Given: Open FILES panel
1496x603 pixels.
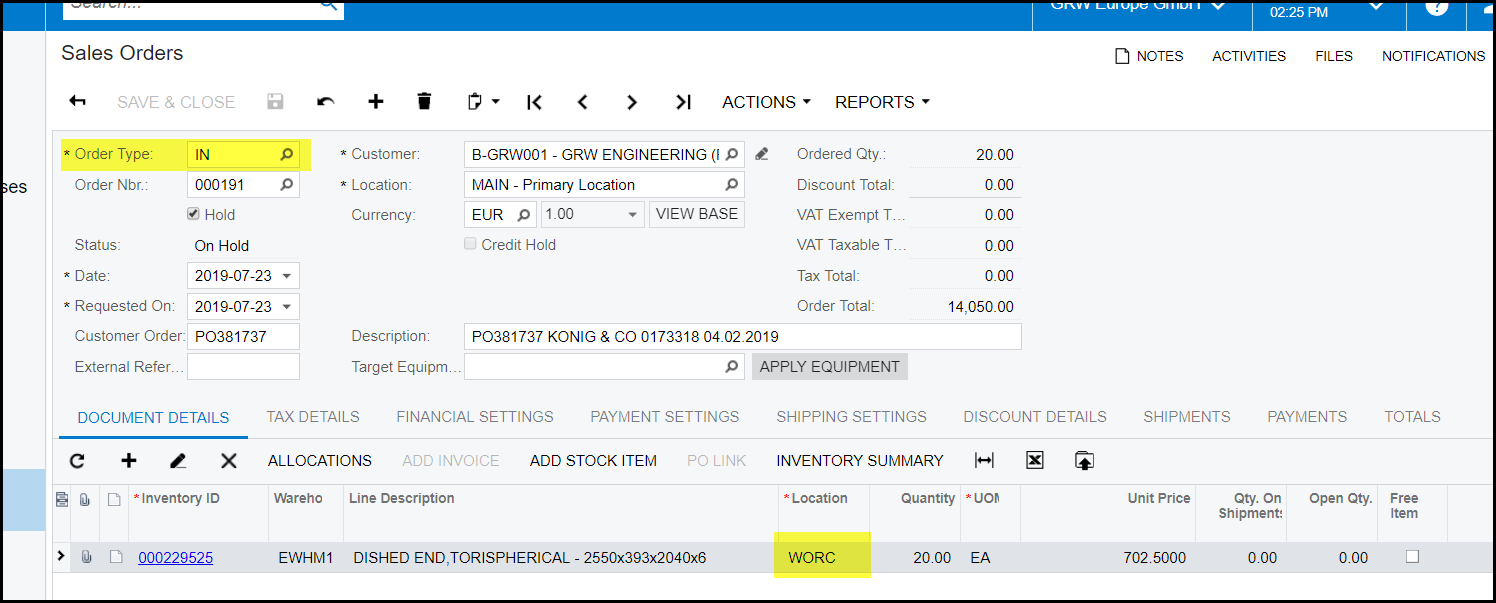Looking at the screenshot, I should [x=1334, y=56].
